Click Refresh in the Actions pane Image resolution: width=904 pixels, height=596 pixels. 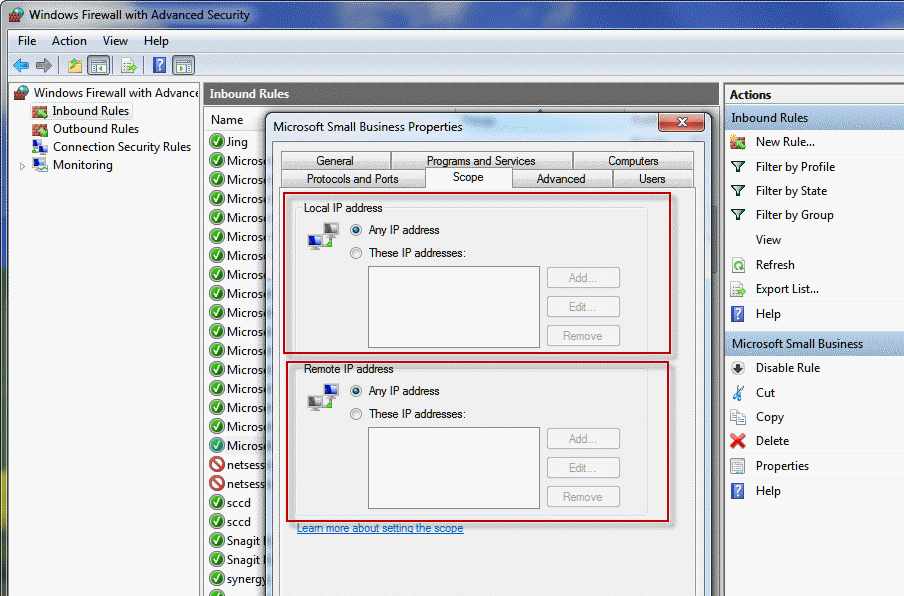click(x=775, y=265)
